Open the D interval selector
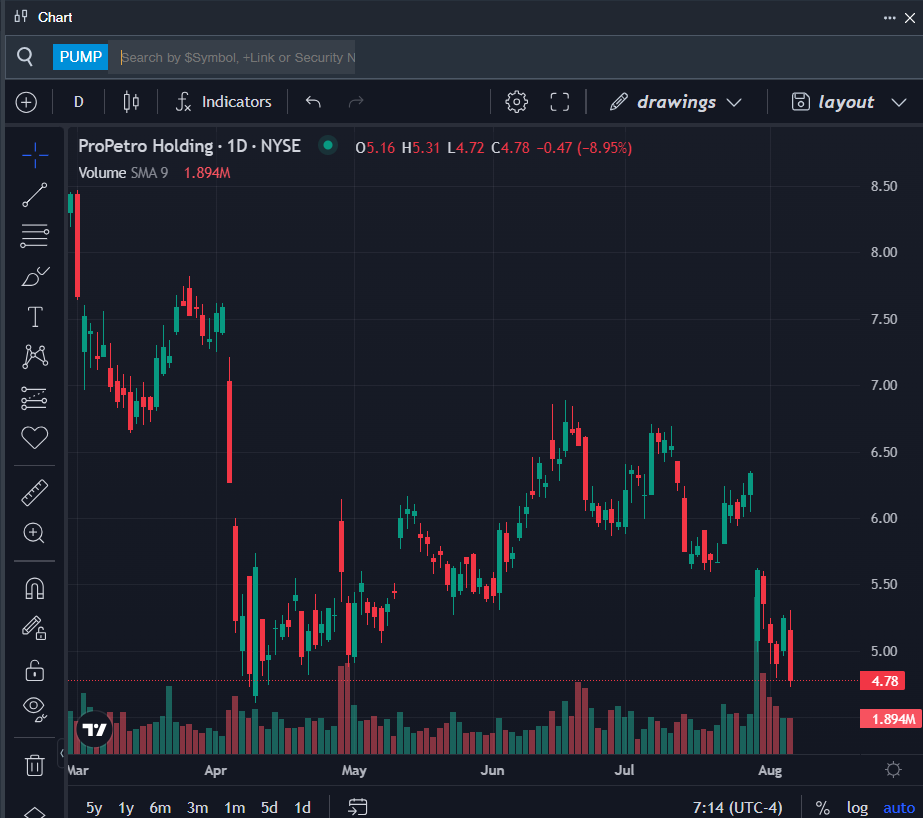This screenshot has height=818, width=923. point(79,102)
